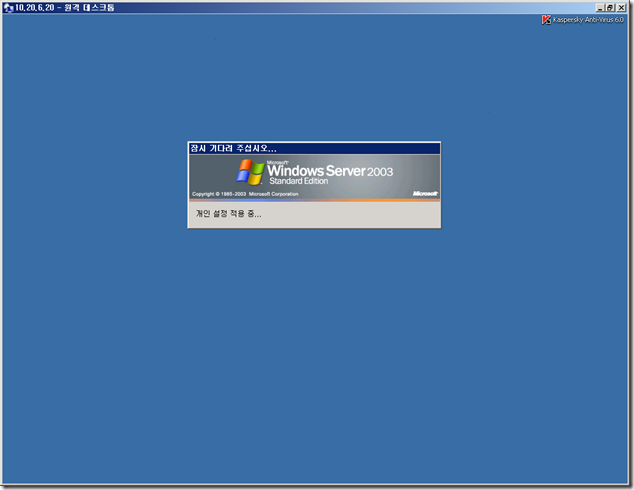Minimize the Remote Desktop window
Screen dimensions: 634x490
point(600,8)
